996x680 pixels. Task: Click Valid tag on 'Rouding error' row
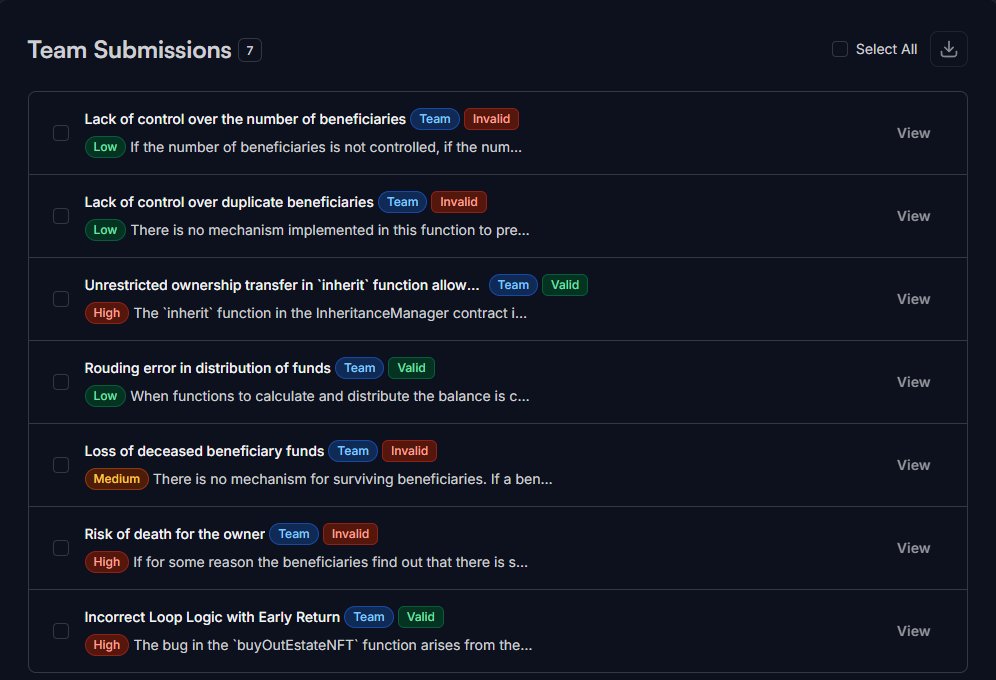[x=411, y=368]
